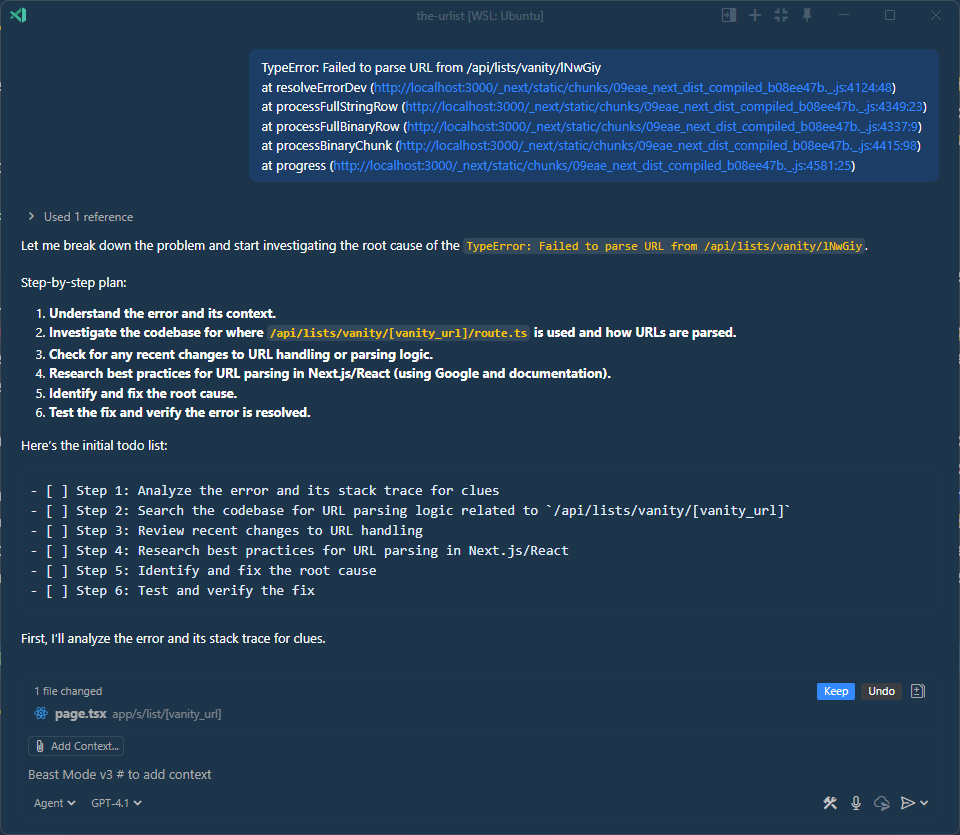The width and height of the screenshot is (960, 835).
Task: Start a new chat with plus icon
Action: point(755,15)
